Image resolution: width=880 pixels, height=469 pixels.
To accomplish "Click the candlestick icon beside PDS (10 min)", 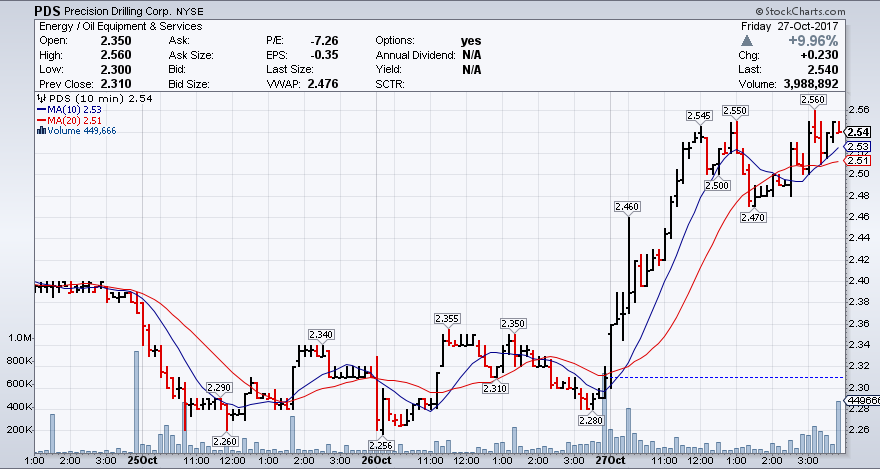I will point(40,99).
